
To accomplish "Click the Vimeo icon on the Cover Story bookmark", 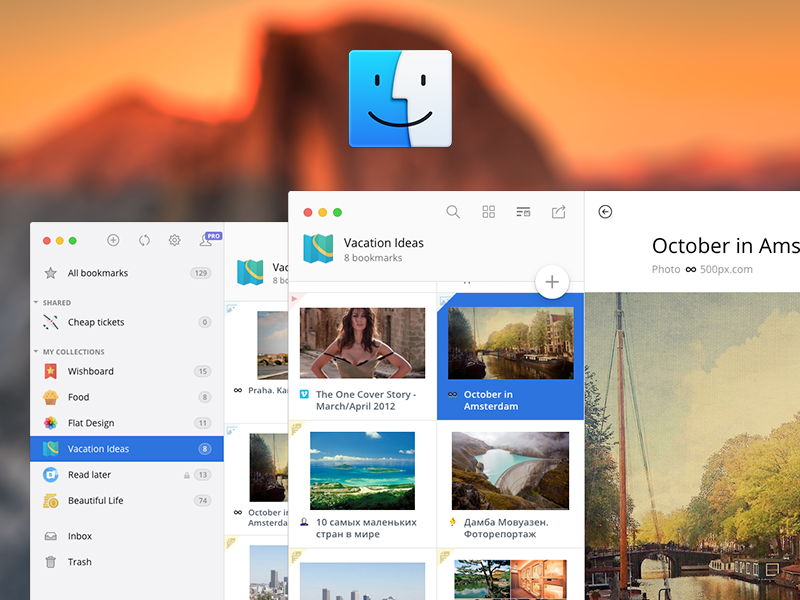I will coord(306,394).
